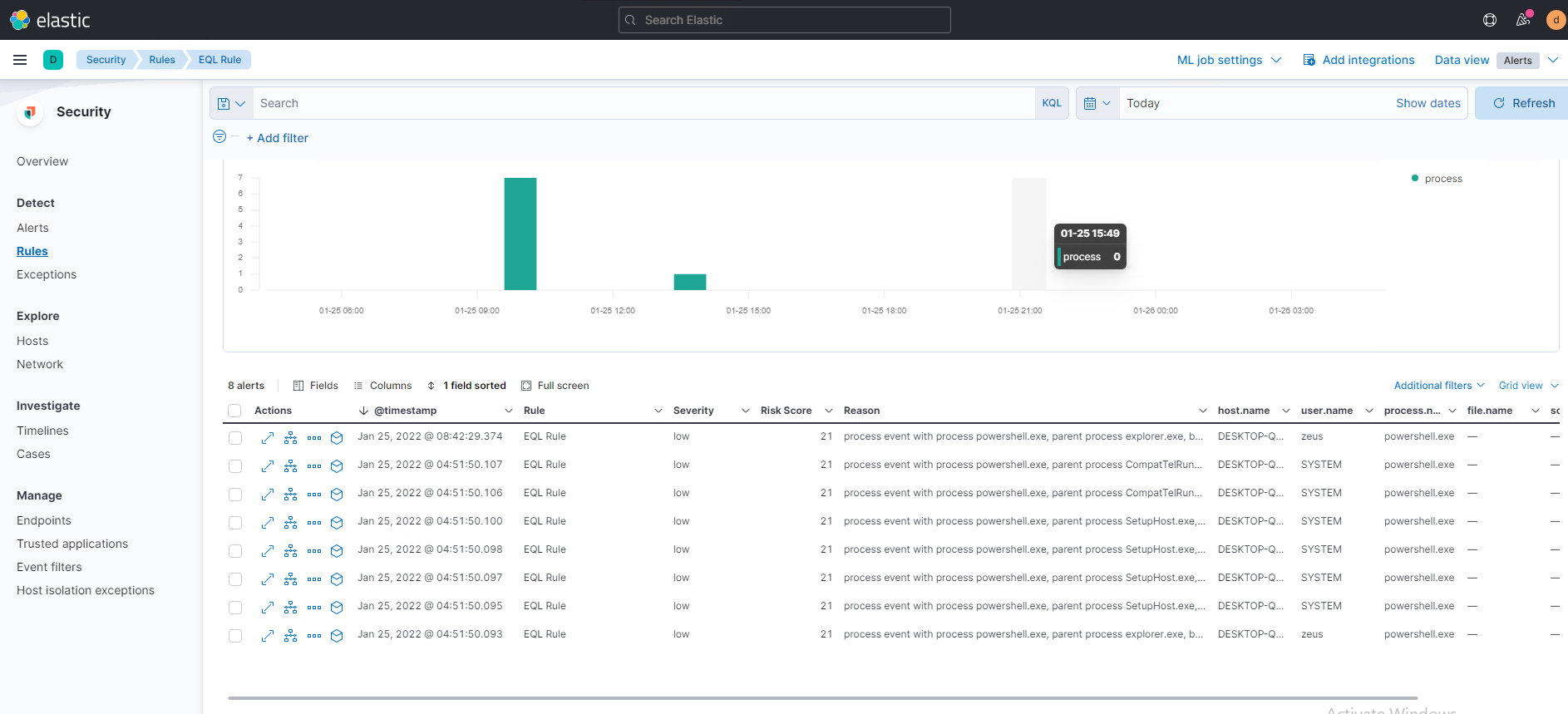This screenshot has width=1568, height=714.
Task: Select the 08:42:29.374 alert checkbox
Action: pyautogui.click(x=235, y=438)
